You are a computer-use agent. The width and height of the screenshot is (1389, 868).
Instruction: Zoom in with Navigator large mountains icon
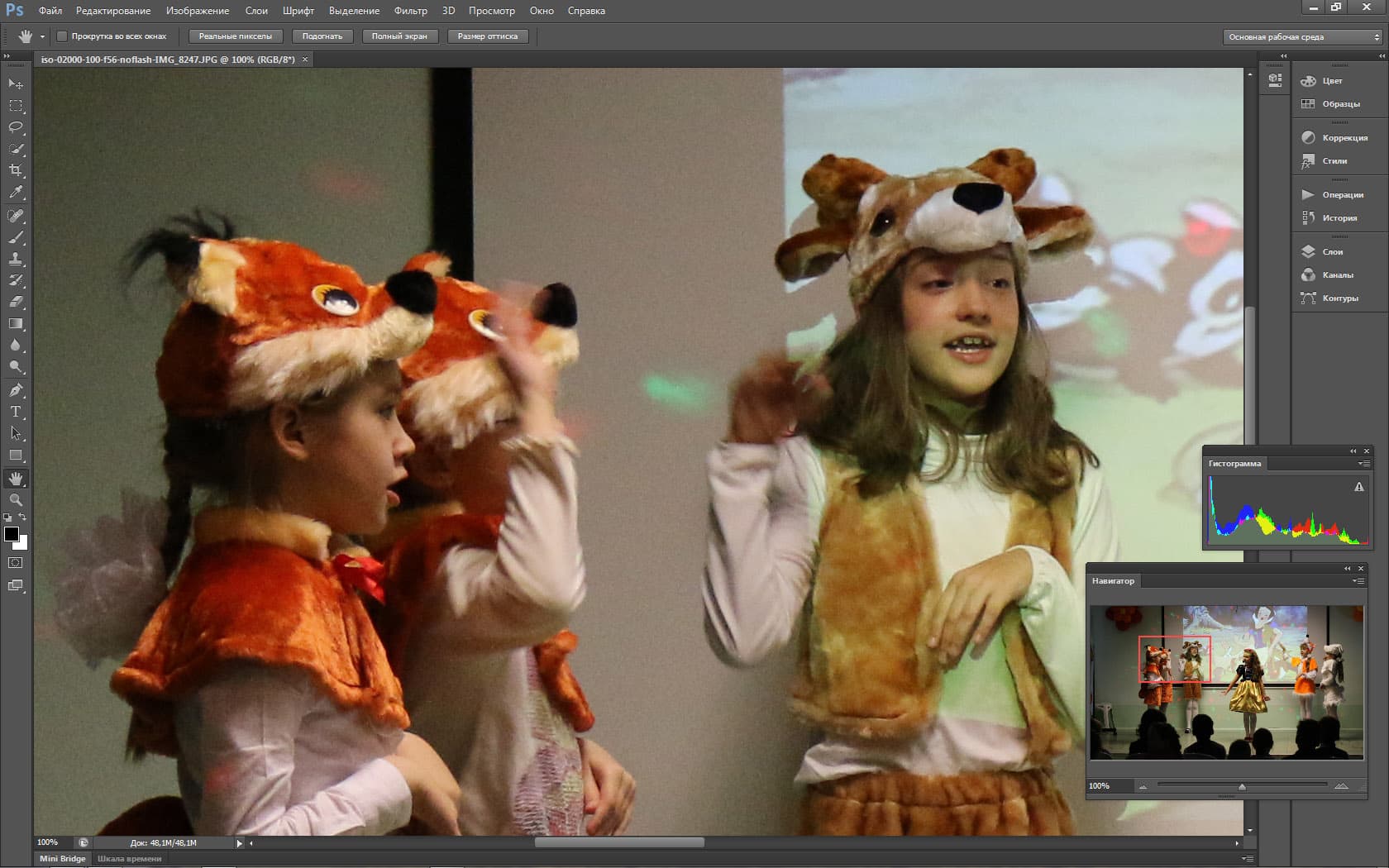click(x=1341, y=786)
